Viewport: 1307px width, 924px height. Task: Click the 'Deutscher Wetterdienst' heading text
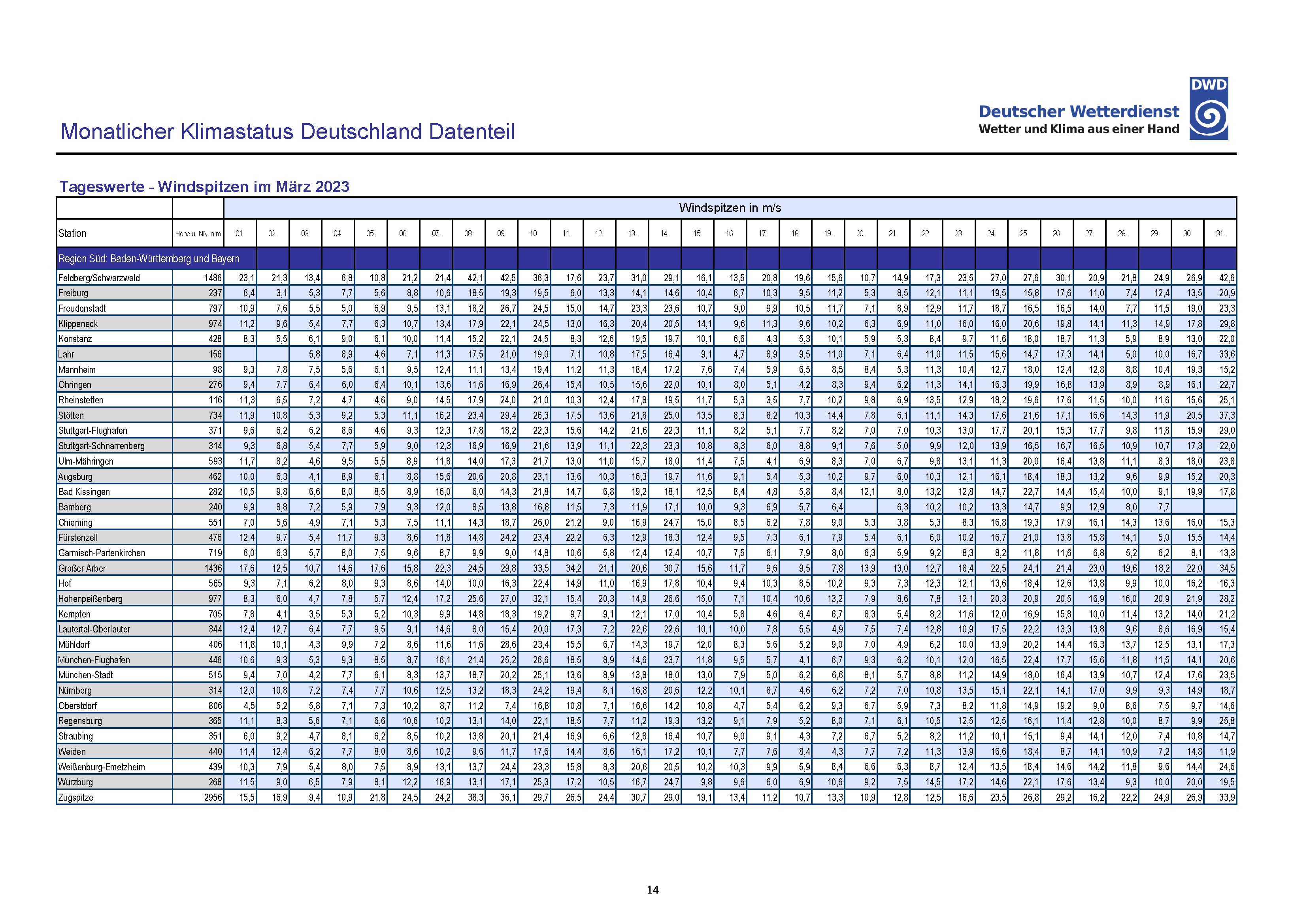pyautogui.click(x=1079, y=111)
